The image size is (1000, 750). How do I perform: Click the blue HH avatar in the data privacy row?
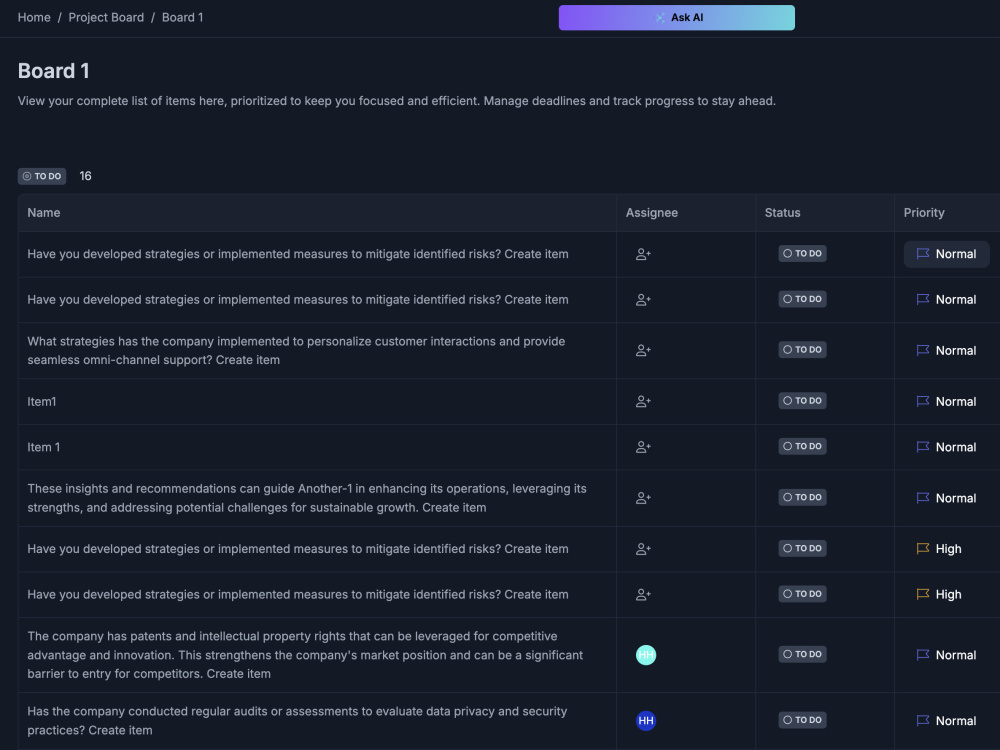pyautogui.click(x=646, y=721)
